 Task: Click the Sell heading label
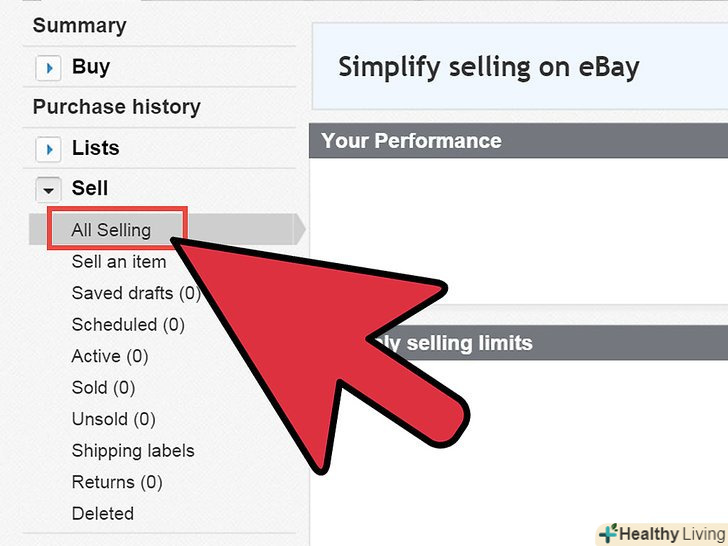click(x=90, y=188)
